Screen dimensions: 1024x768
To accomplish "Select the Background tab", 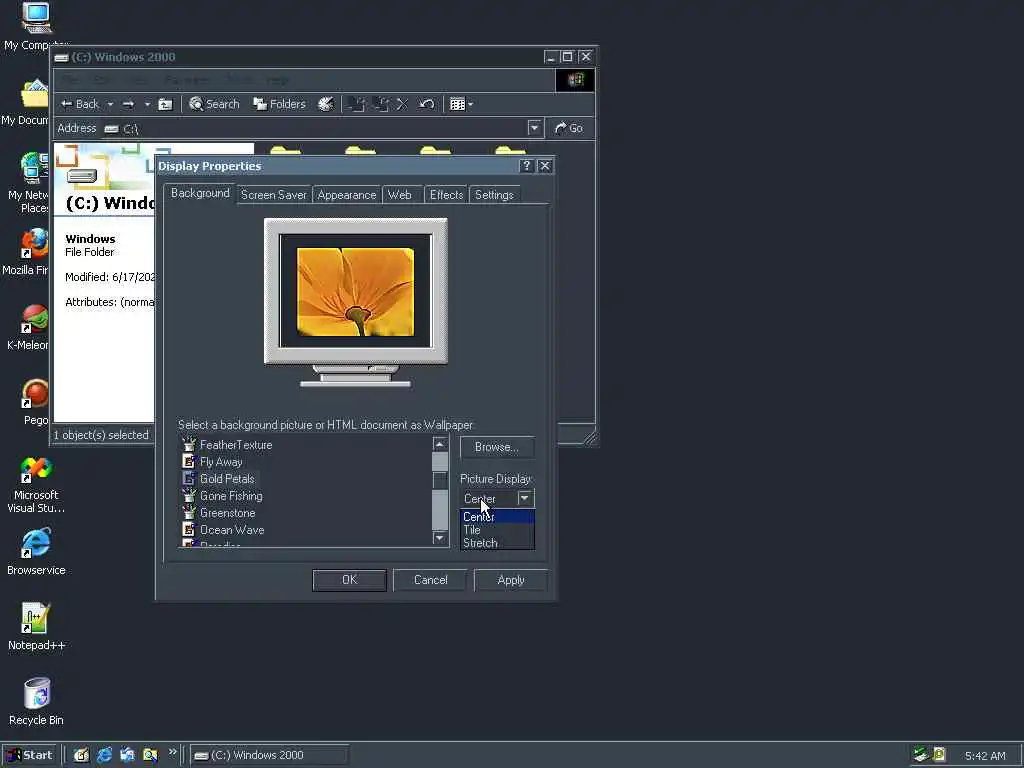I will [x=200, y=193].
